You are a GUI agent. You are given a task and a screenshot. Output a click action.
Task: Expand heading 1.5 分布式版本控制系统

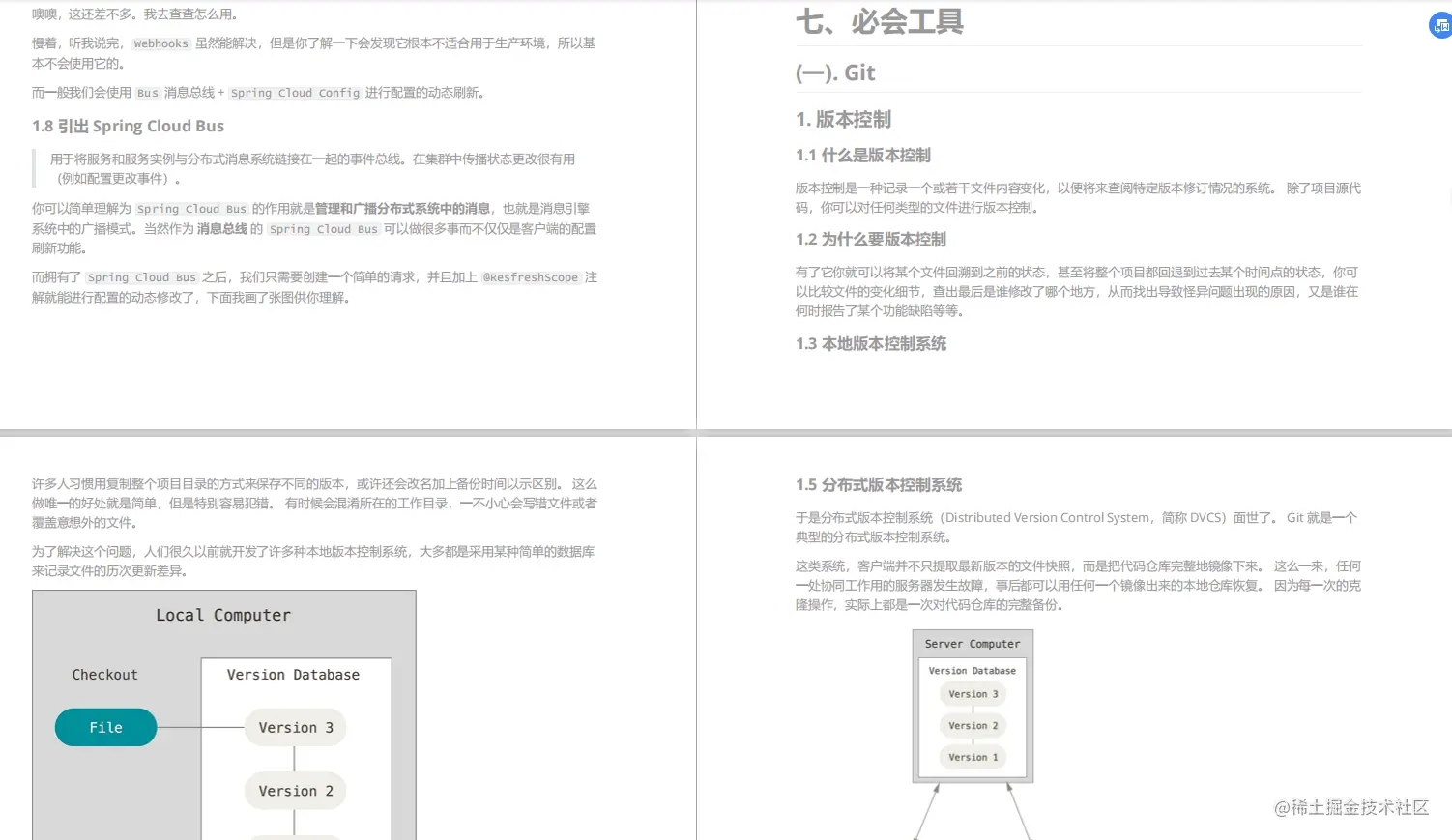tap(878, 484)
